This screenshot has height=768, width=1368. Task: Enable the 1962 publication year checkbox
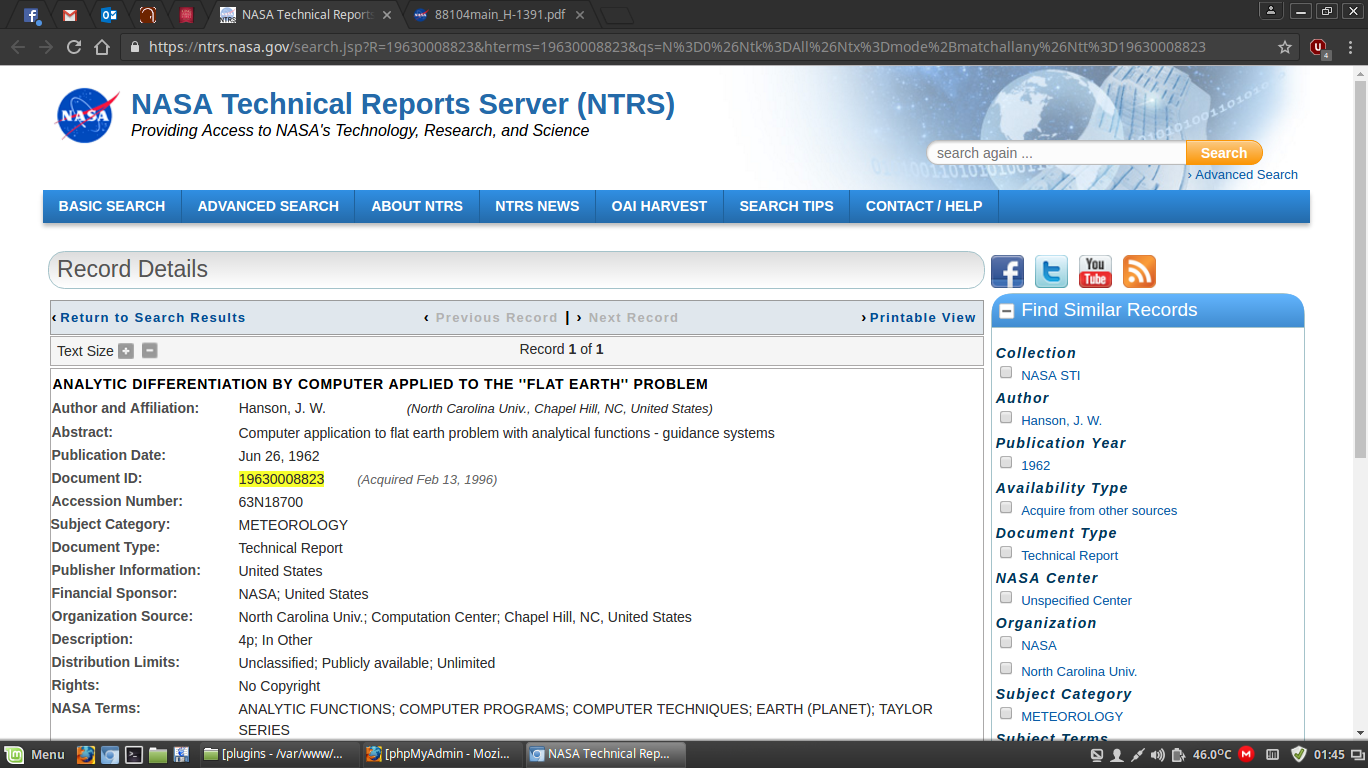1006,463
